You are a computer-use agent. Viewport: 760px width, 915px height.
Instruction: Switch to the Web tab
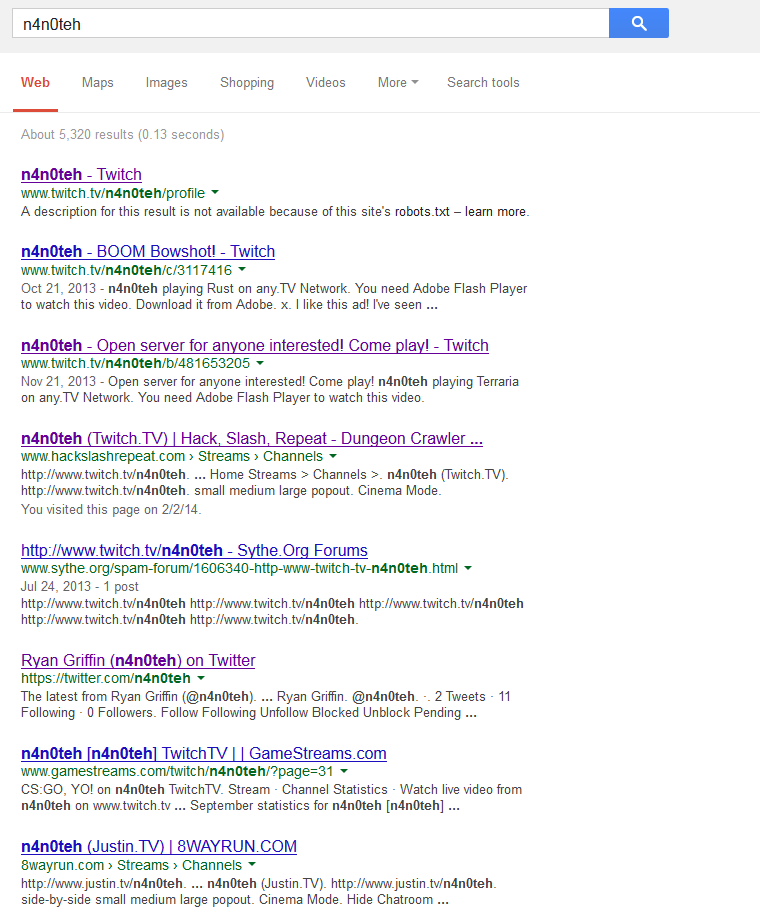point(35,82)
